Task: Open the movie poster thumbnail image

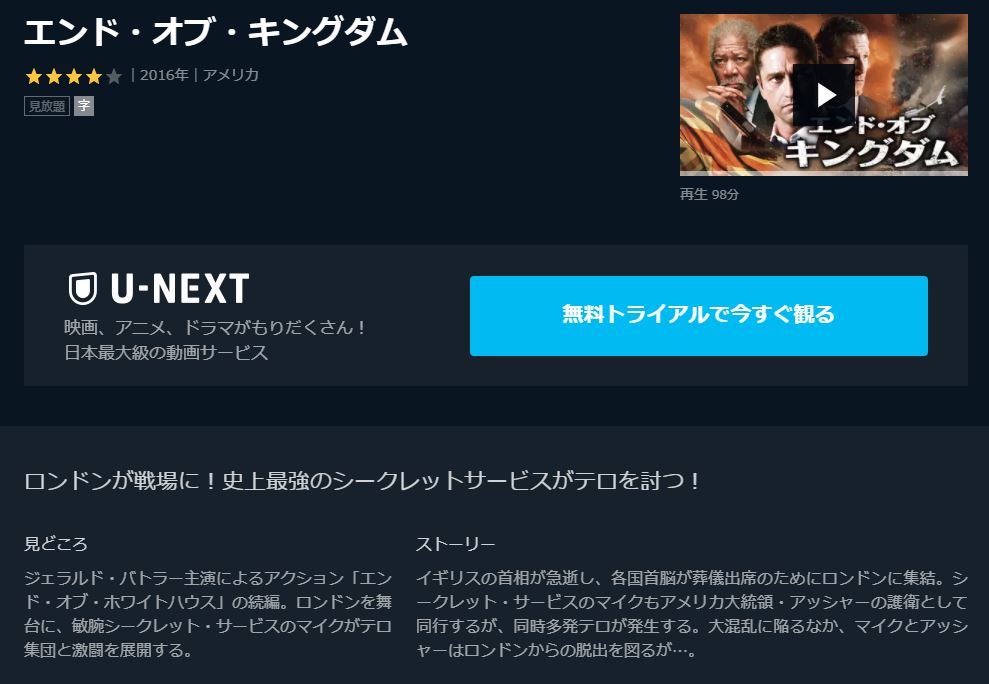Action: pyautogui.click(x=824, y=95)
